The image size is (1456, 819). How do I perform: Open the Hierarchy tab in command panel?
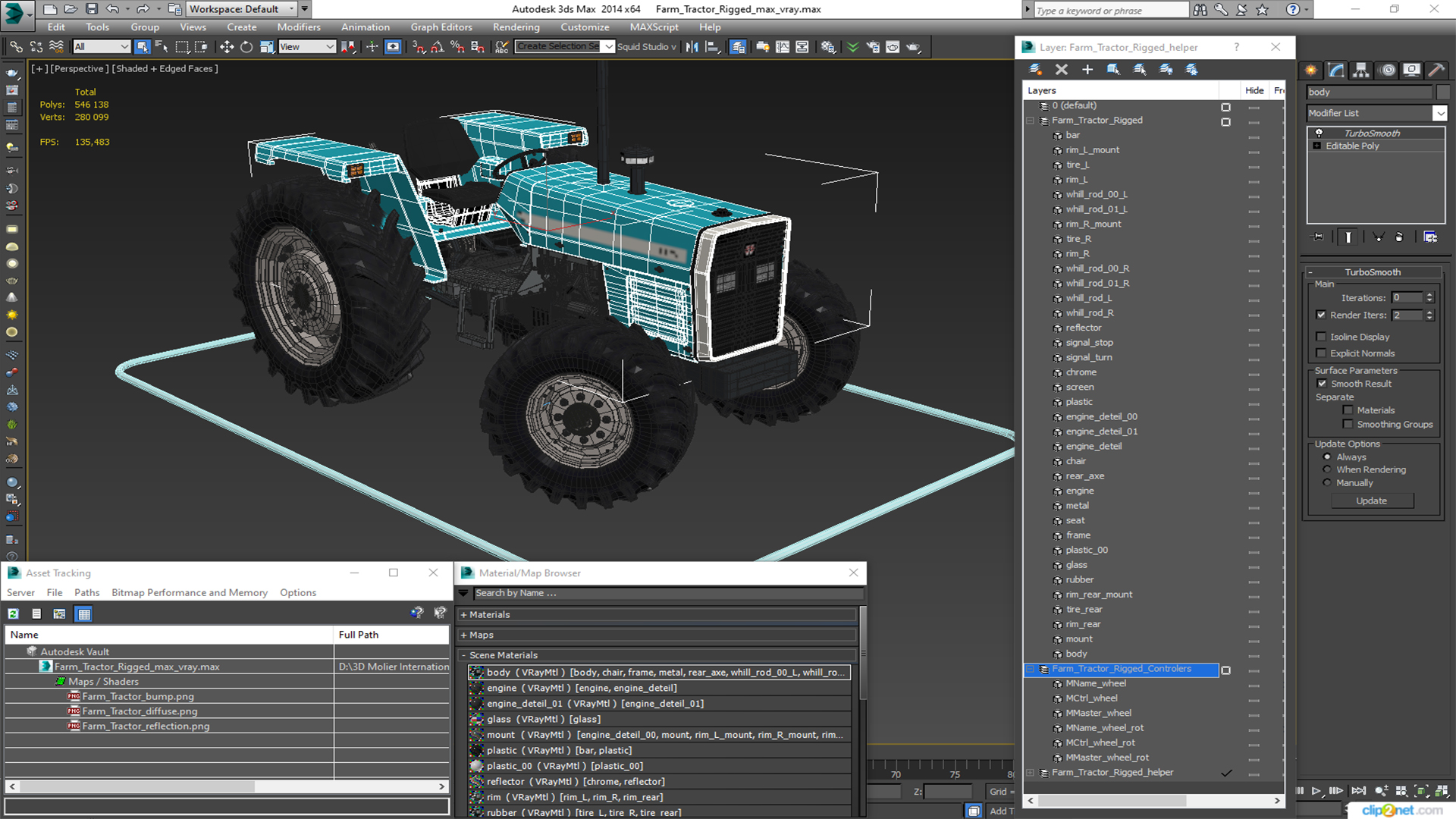[x=1361, y=71]
